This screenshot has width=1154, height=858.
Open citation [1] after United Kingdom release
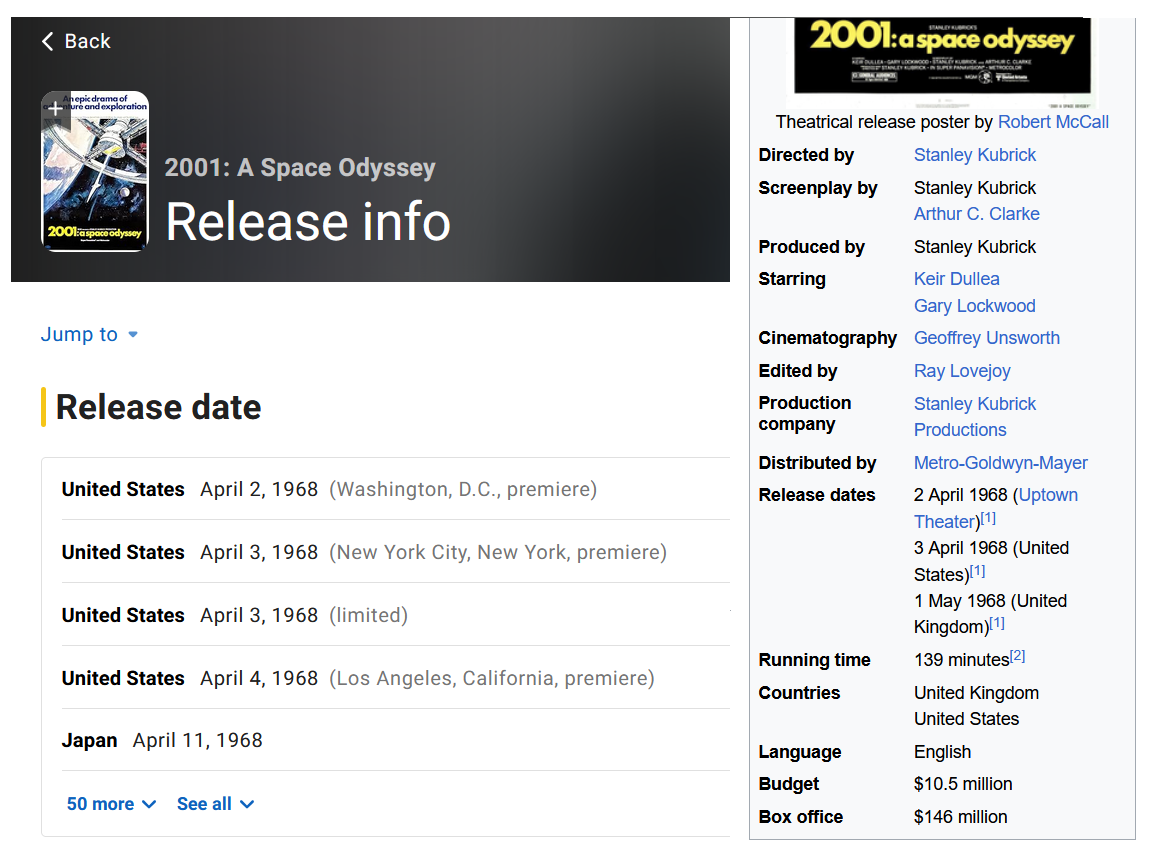(x=997, y=623)
